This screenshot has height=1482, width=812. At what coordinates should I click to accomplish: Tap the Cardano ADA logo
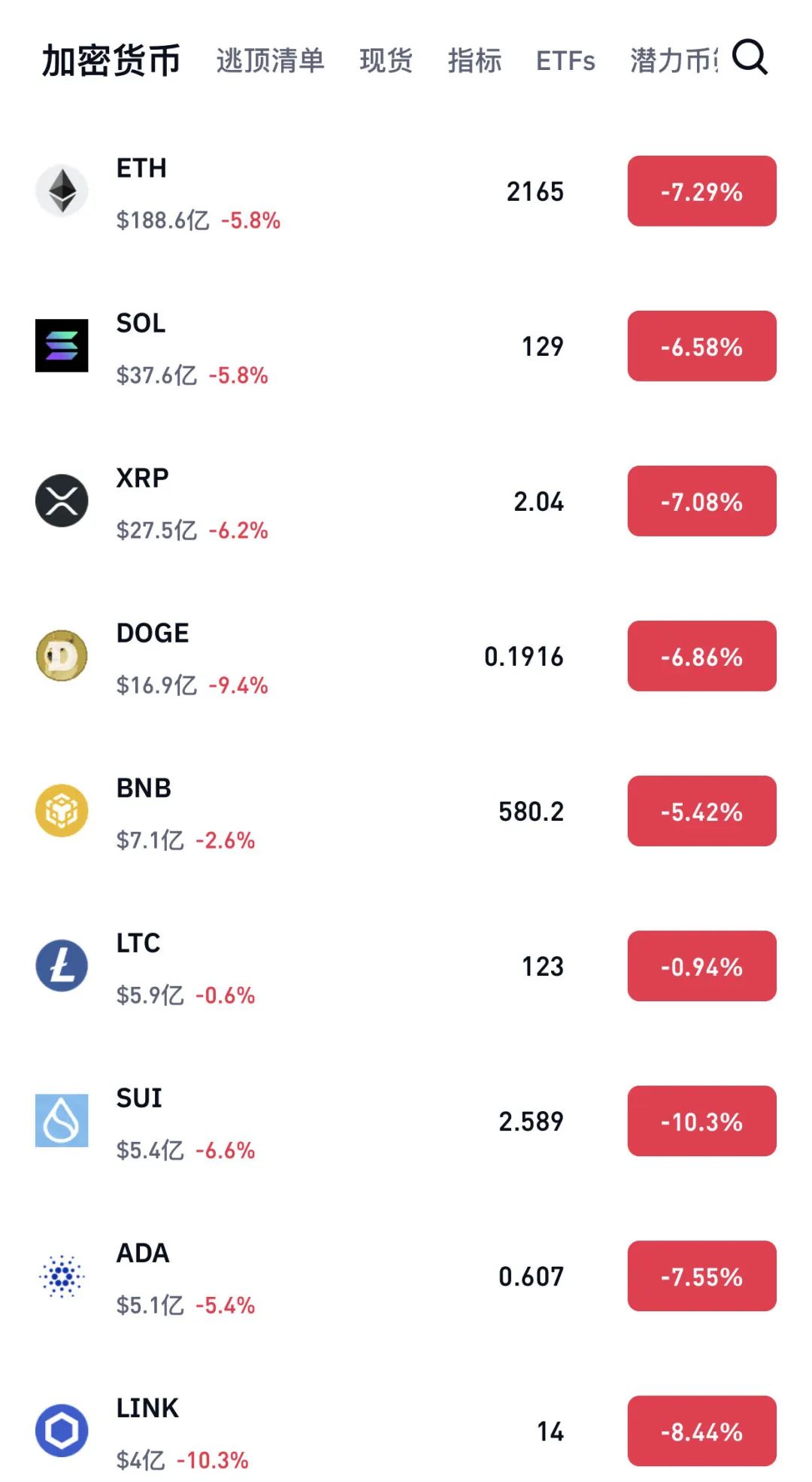coord(62,1276)
